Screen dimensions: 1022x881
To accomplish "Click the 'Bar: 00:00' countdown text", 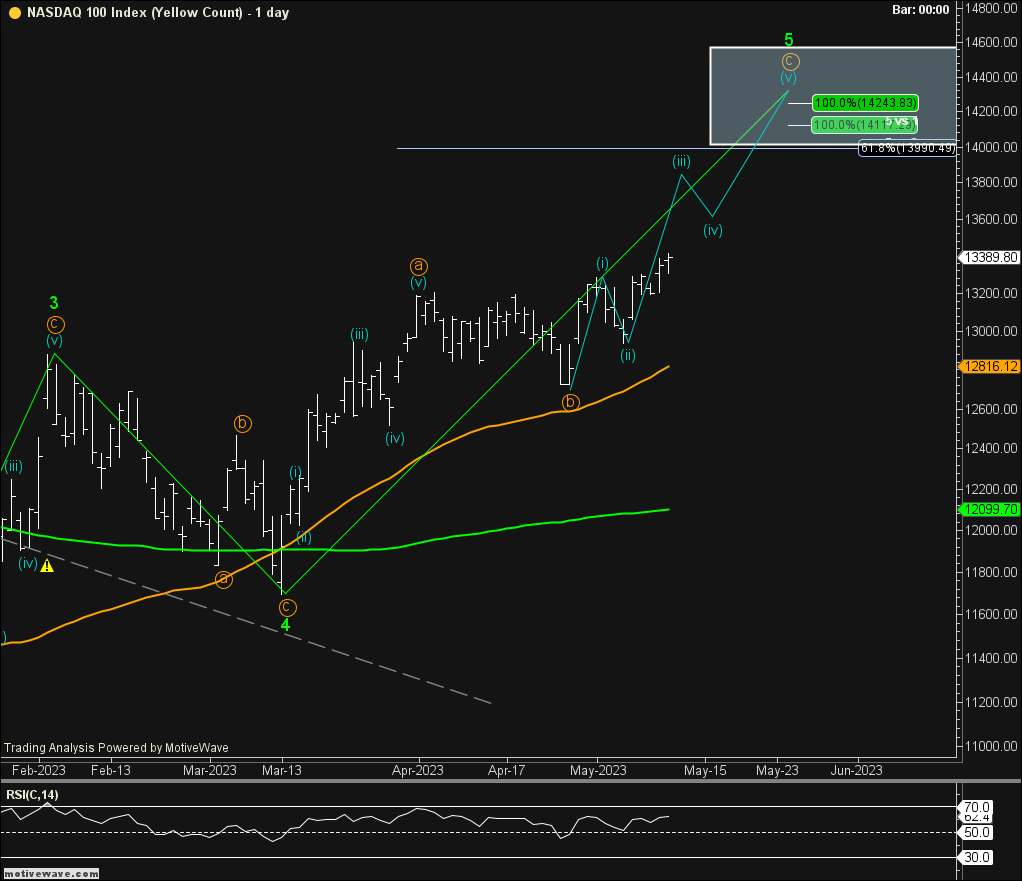I will click(920, 10).
